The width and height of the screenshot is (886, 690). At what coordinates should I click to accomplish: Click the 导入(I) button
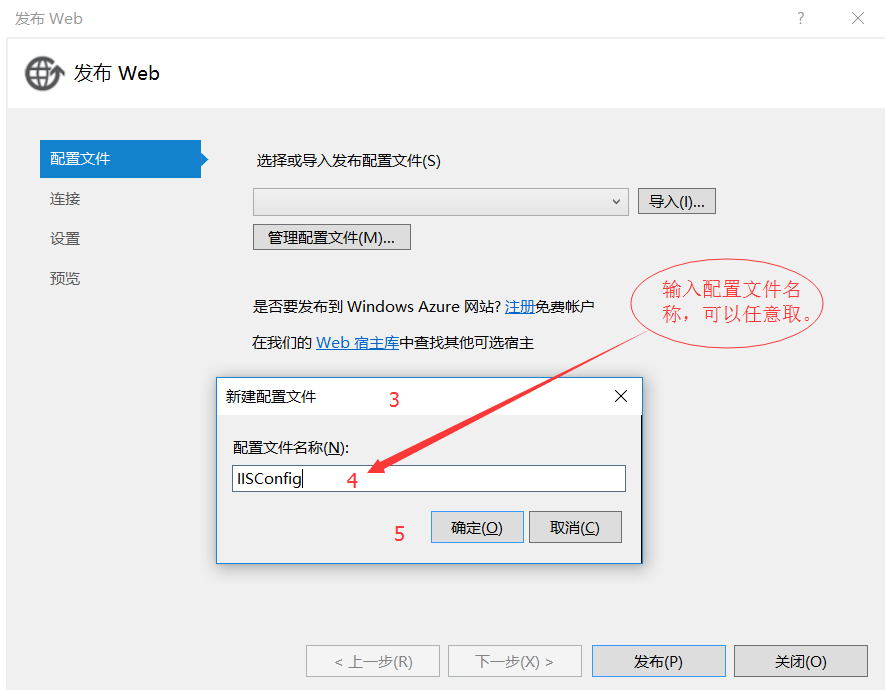(x=676, y=200)
